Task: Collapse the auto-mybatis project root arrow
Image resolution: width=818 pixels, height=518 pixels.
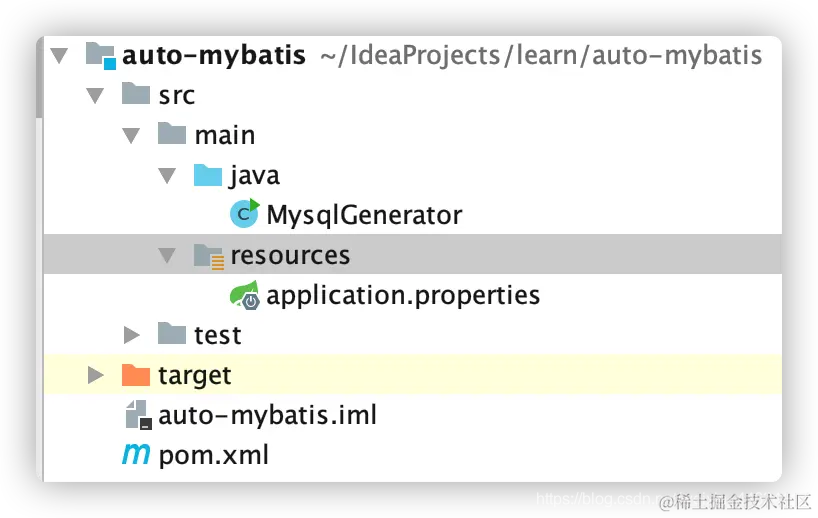Action: click(59, 55)
